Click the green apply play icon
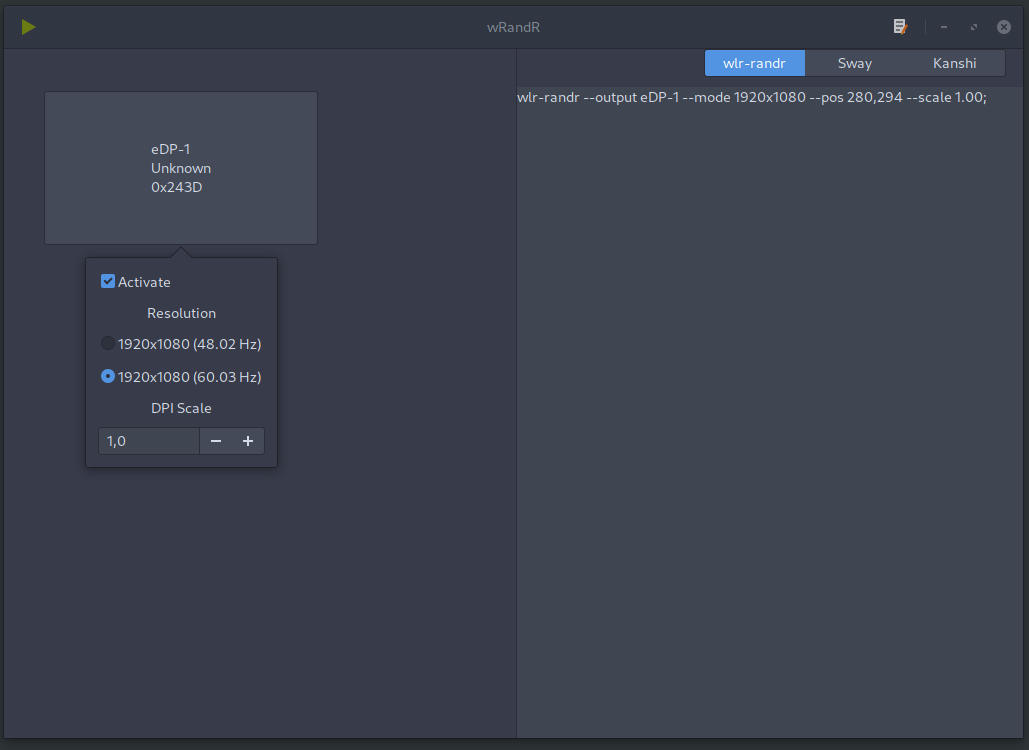1029x750 pixels. point(28,27)
